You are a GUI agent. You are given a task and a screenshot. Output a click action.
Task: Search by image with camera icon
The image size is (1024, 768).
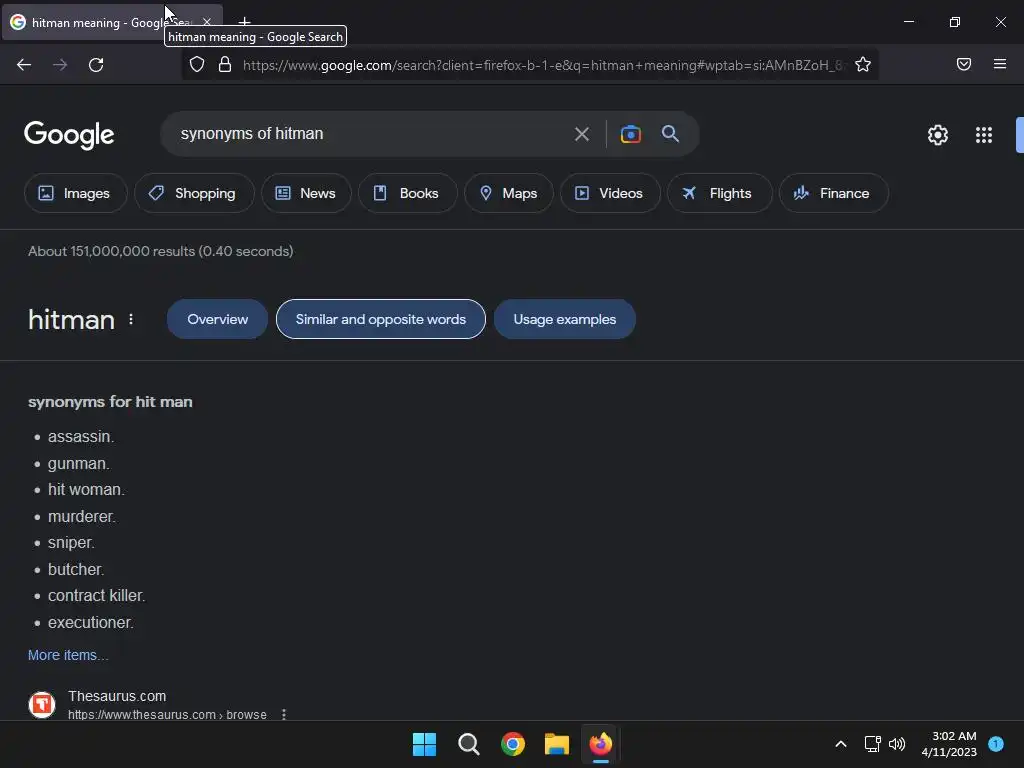[631, 134]
